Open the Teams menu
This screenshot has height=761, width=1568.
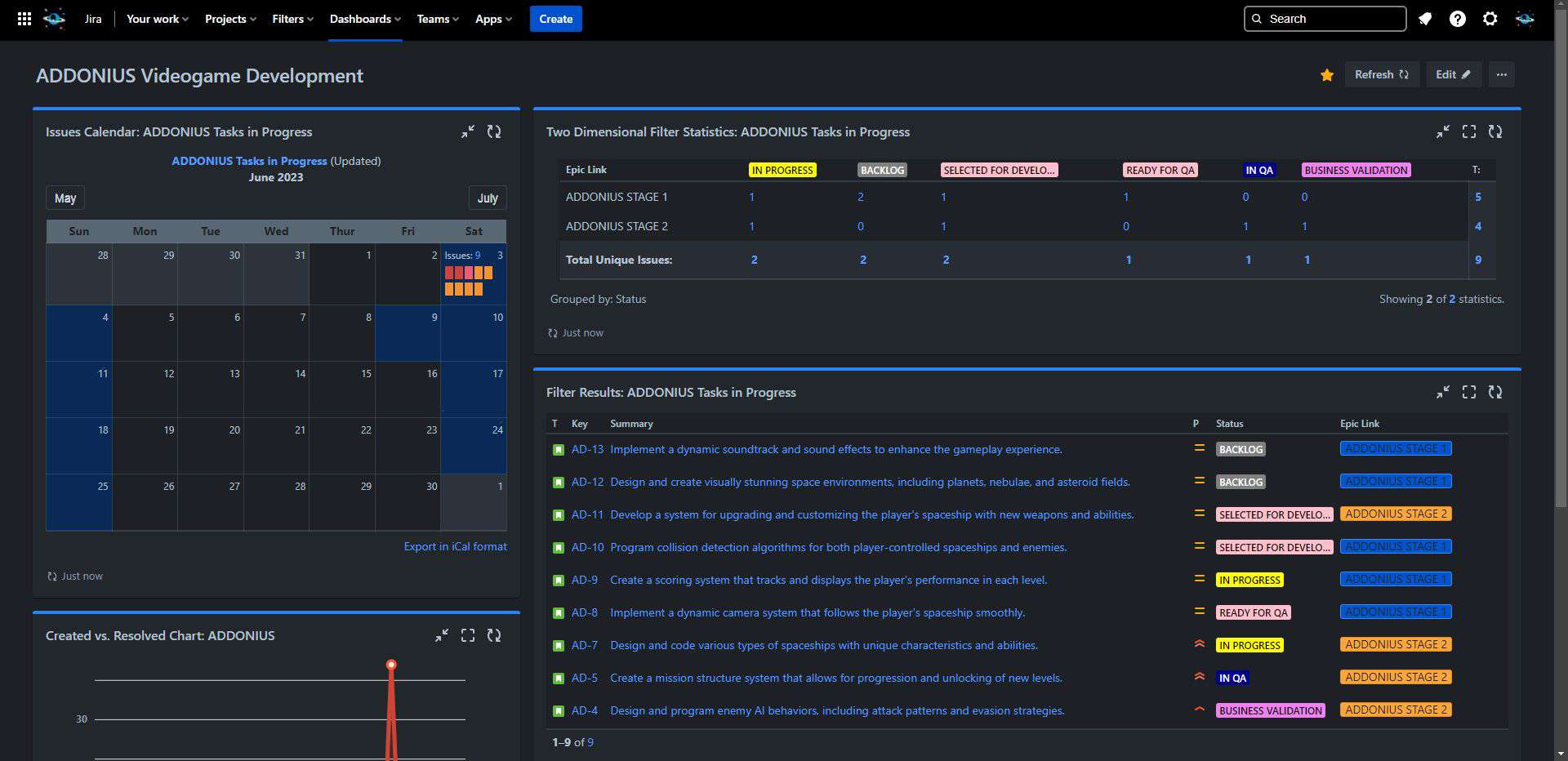point(438,19)
